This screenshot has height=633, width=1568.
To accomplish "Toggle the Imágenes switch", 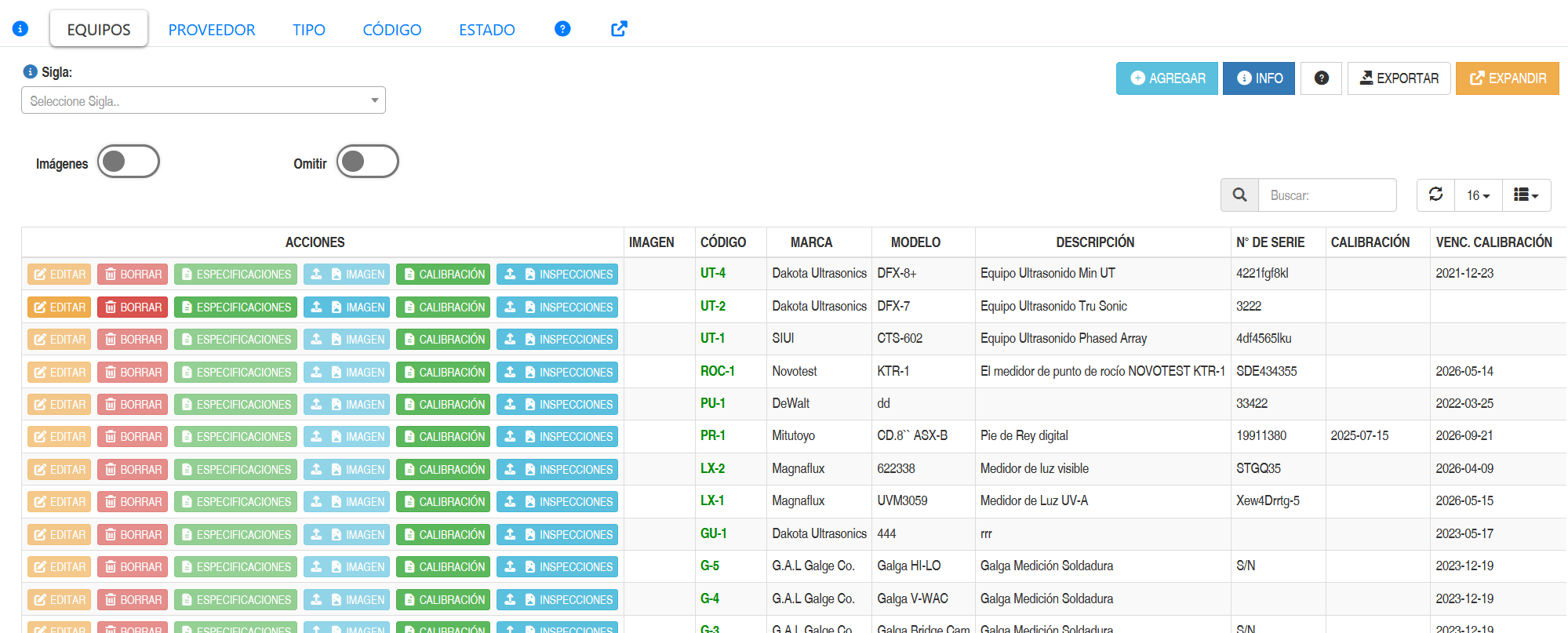I will pyautogui.click(x=129, y=162).
